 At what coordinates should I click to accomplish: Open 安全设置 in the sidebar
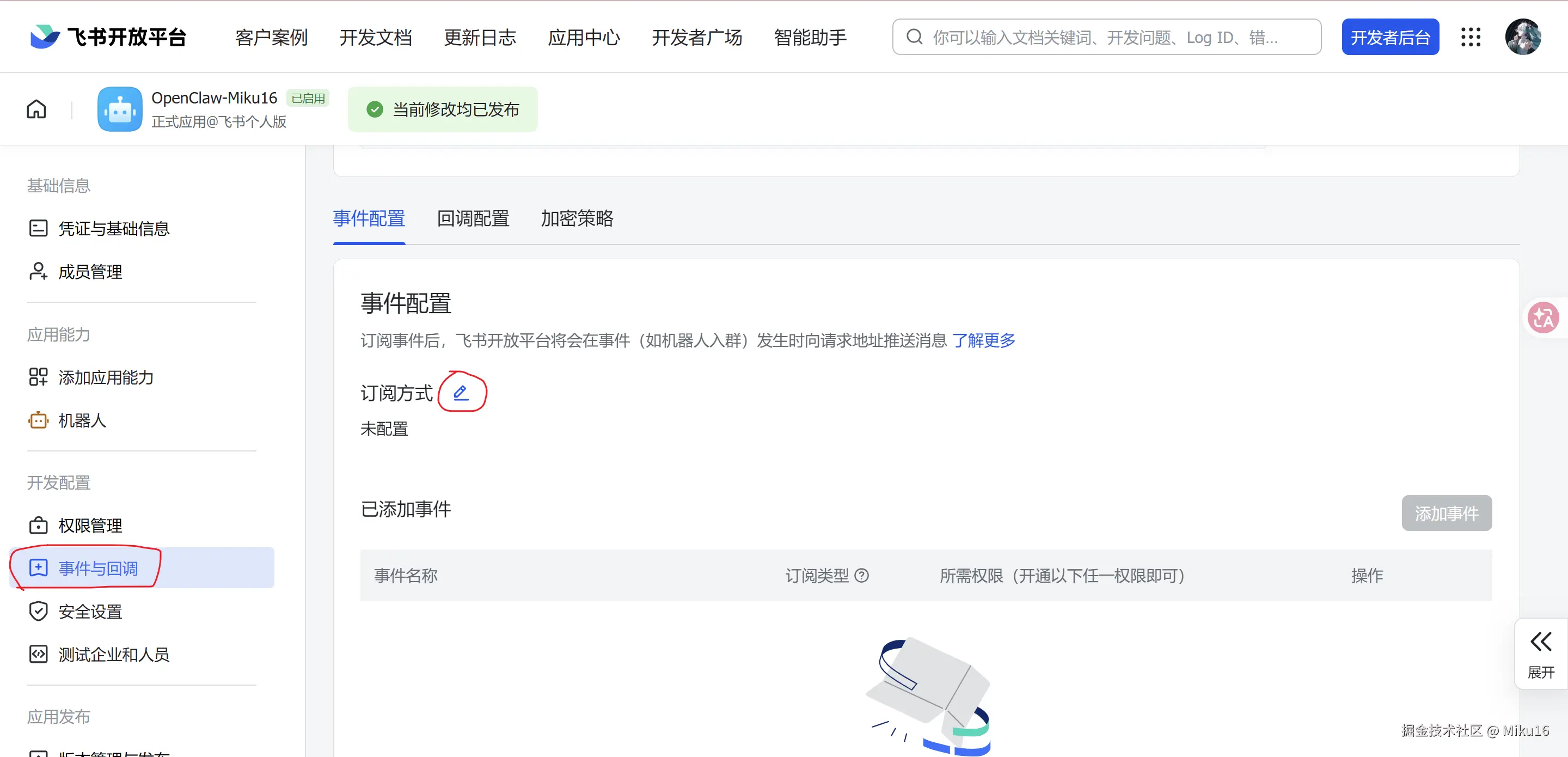tap(90, 612)
